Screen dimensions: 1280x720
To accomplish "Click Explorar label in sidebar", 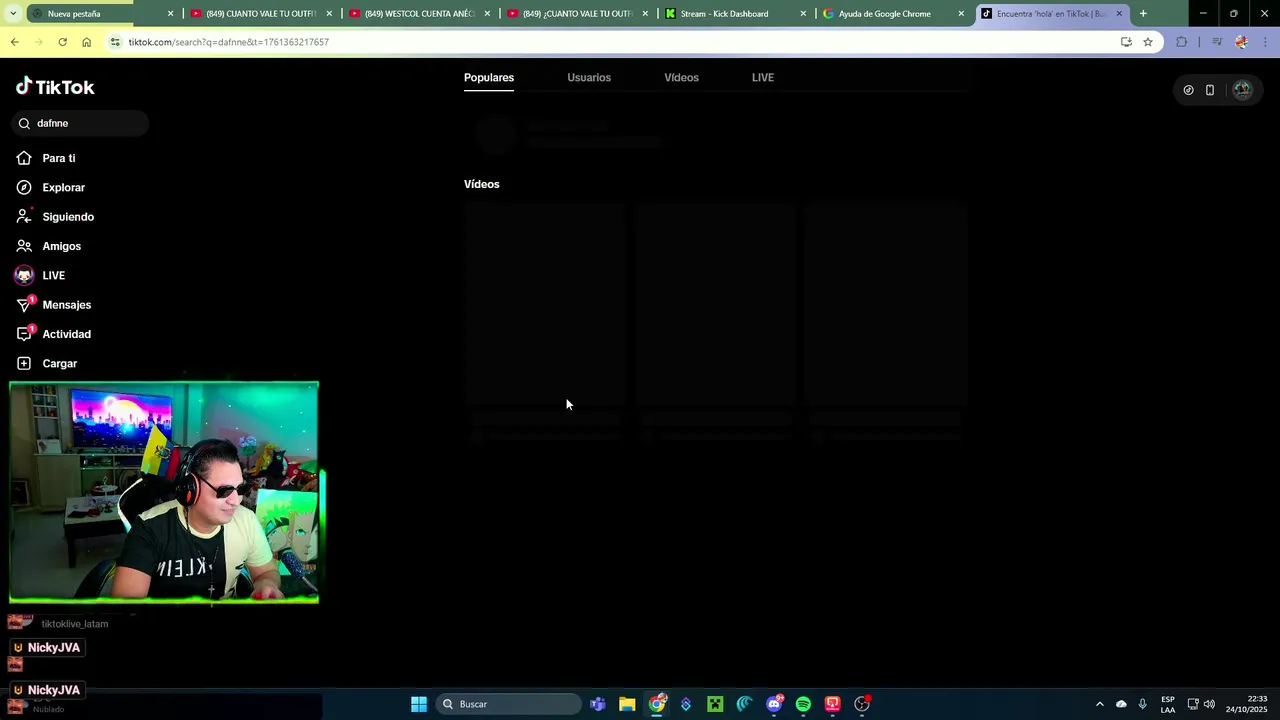I will click(64, 187).
